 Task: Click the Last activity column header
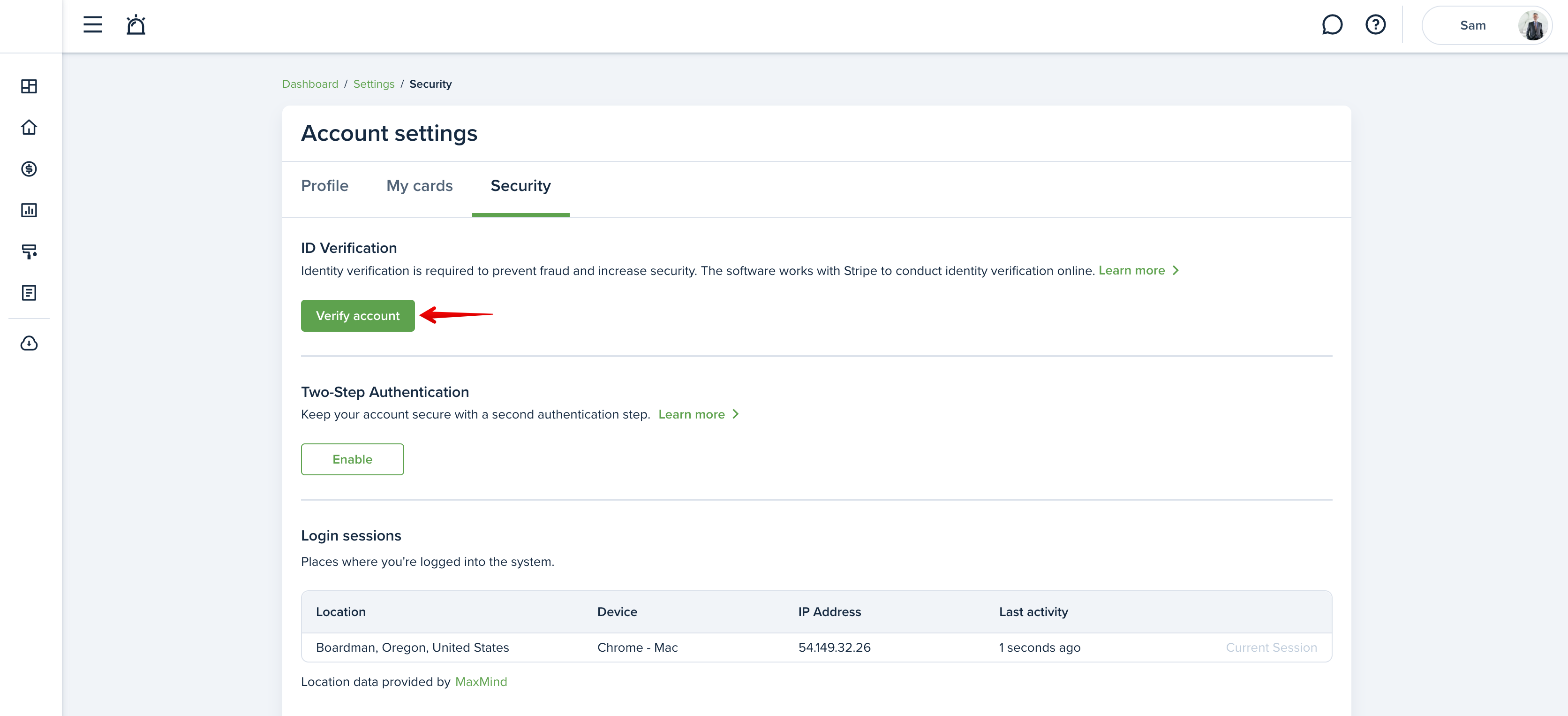(1033, 612)
